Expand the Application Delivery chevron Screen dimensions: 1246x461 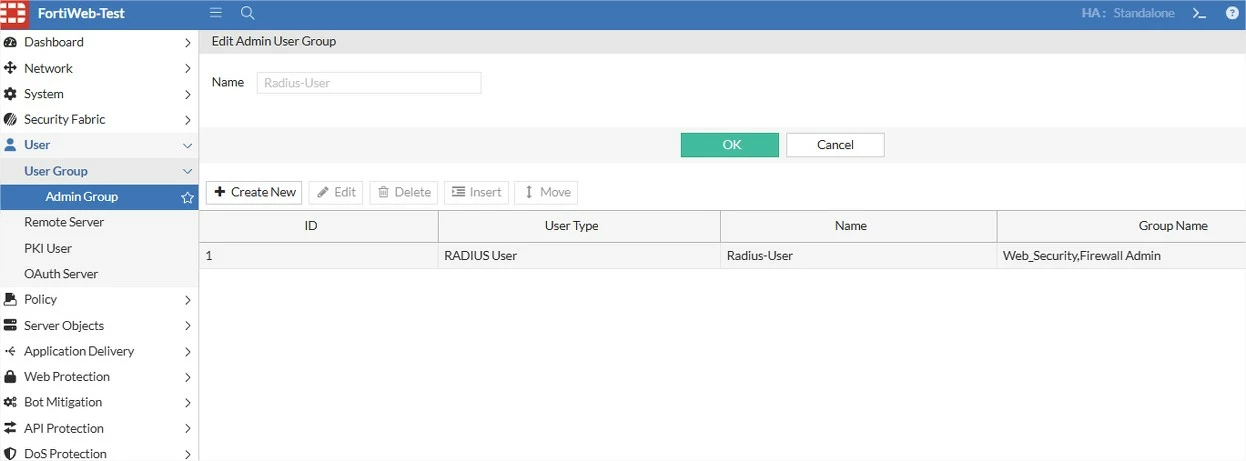tap(187, 351)
